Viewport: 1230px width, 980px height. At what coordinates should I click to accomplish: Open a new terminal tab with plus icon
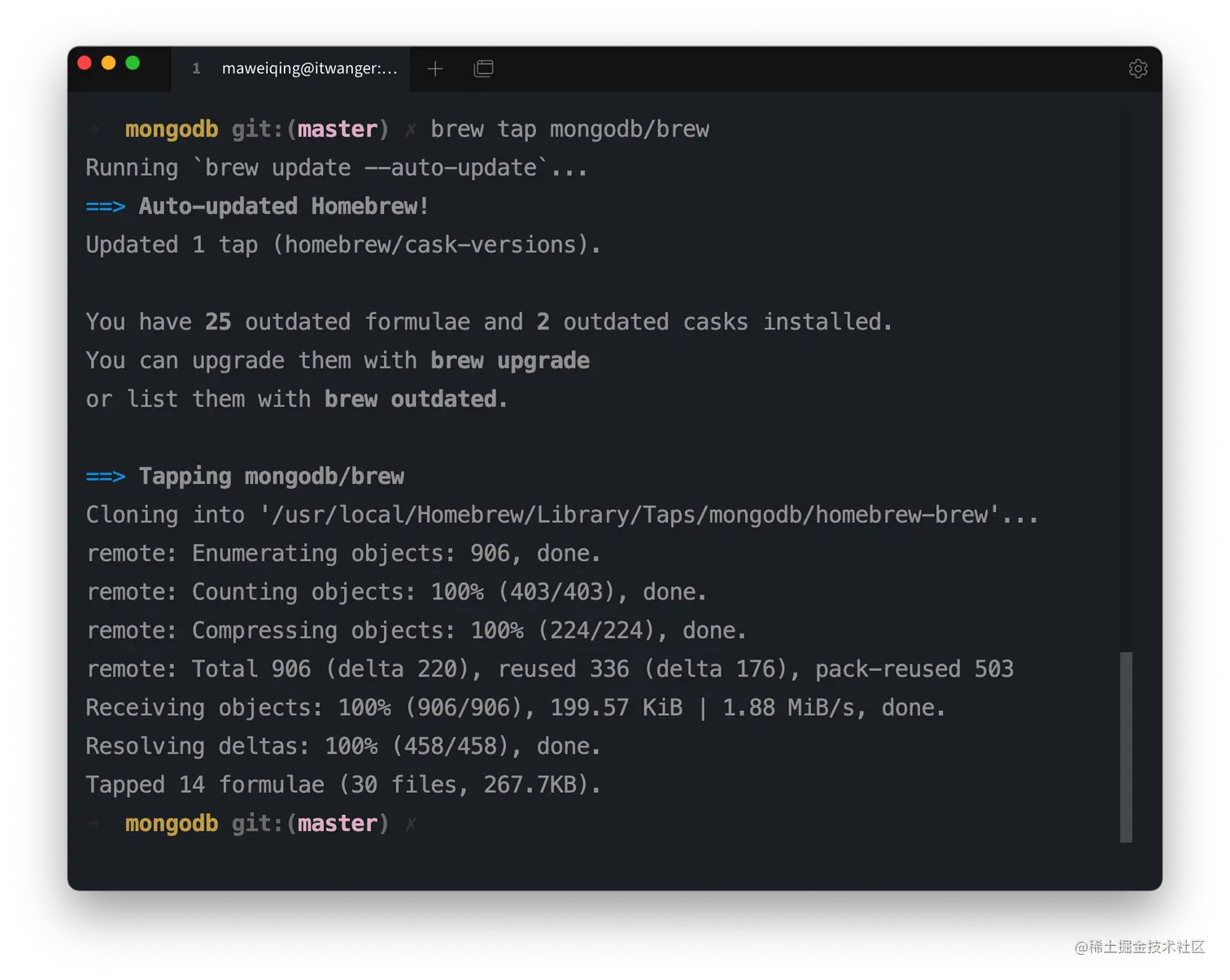(435, 69)
